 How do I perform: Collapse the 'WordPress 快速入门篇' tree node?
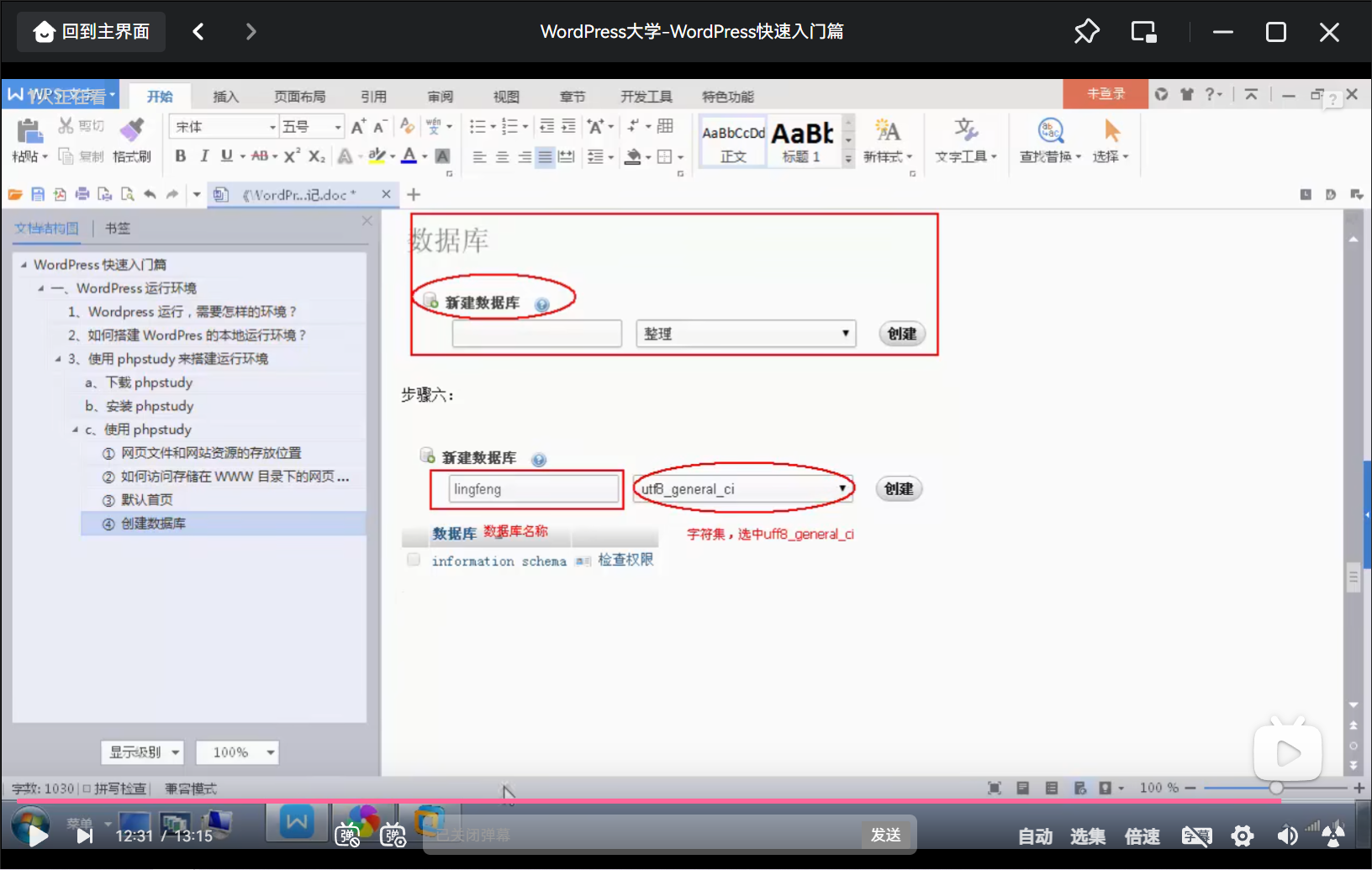[x=24, y=265]
